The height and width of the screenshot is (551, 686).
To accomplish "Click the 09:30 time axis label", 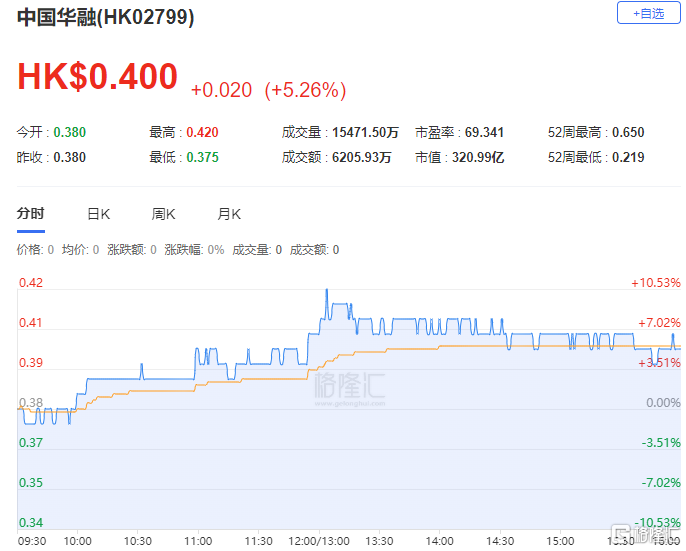I will tap(32, 541).
